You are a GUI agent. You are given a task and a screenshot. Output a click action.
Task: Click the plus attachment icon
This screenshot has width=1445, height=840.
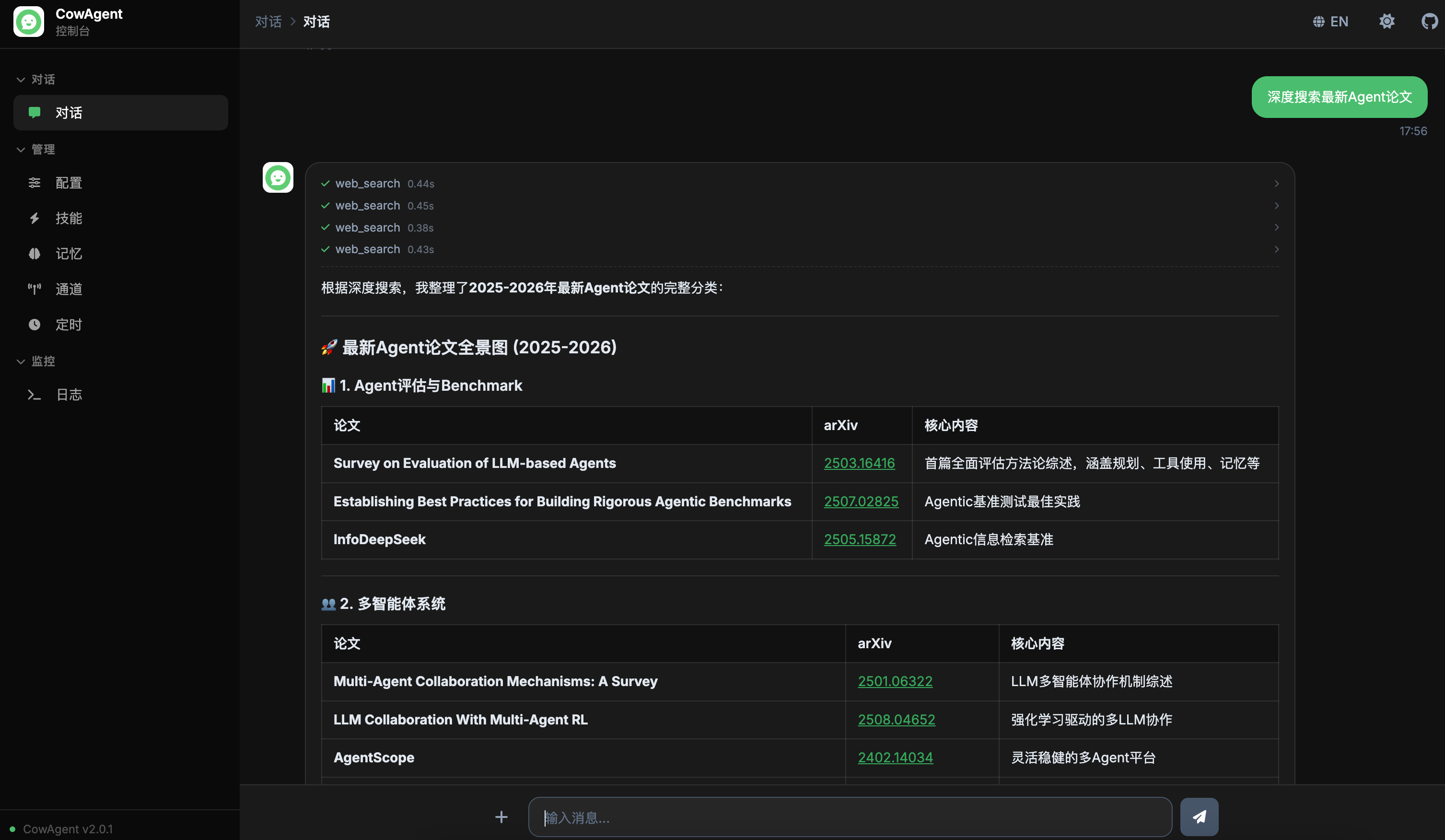pyautogui.click(x=501, y=817)
